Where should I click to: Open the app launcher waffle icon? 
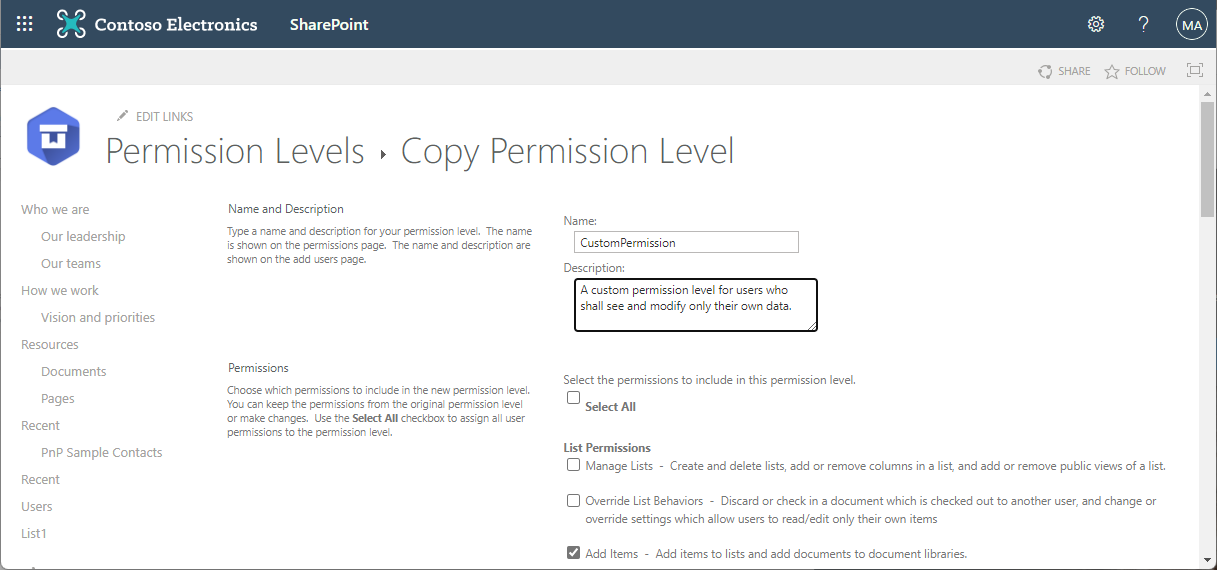pos(25,24)
